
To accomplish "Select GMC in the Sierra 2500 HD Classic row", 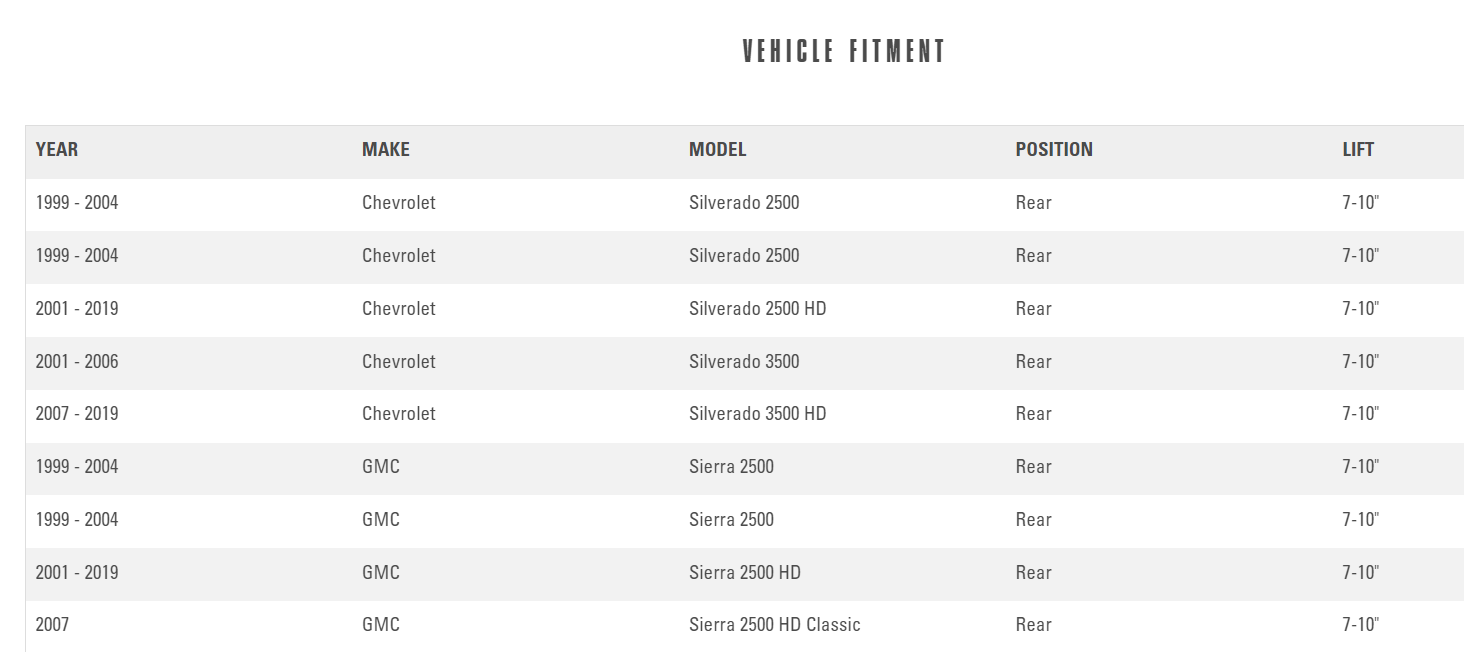I will coord(381,625).
